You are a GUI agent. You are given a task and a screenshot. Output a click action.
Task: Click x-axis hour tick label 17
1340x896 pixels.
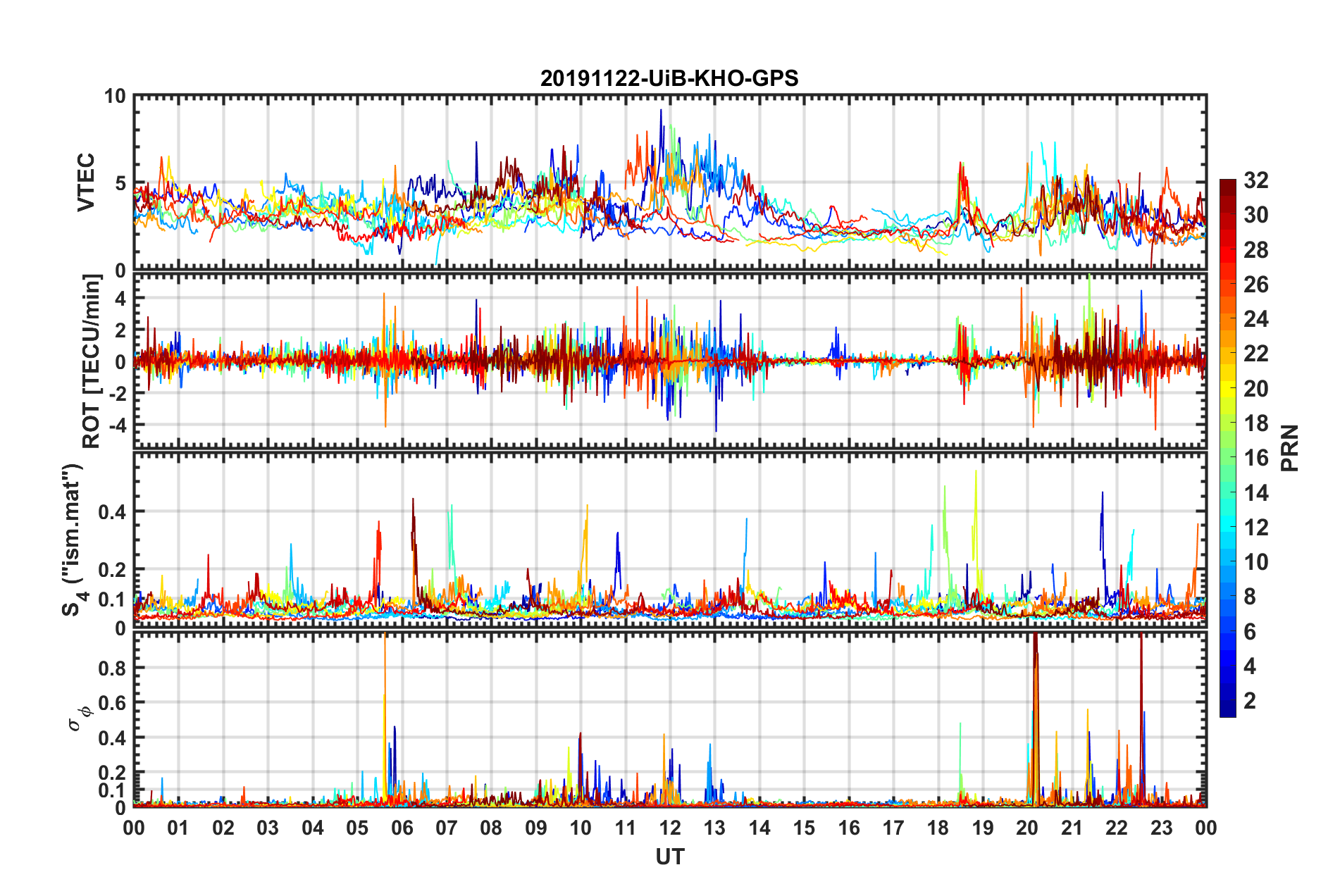pyautogui.click(x=893, y=828)
